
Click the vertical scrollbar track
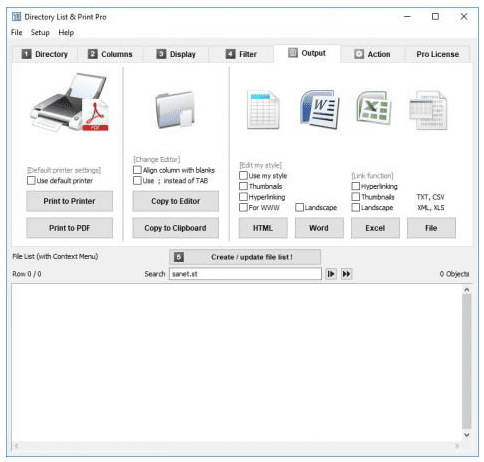467,362
